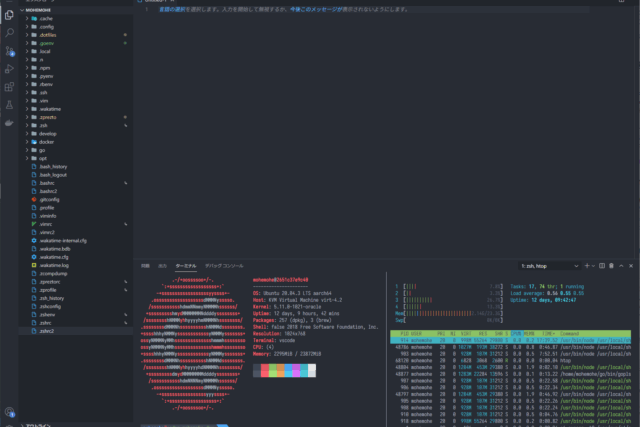
Task: Click the .cache folder icon
Action: (34, 18)
